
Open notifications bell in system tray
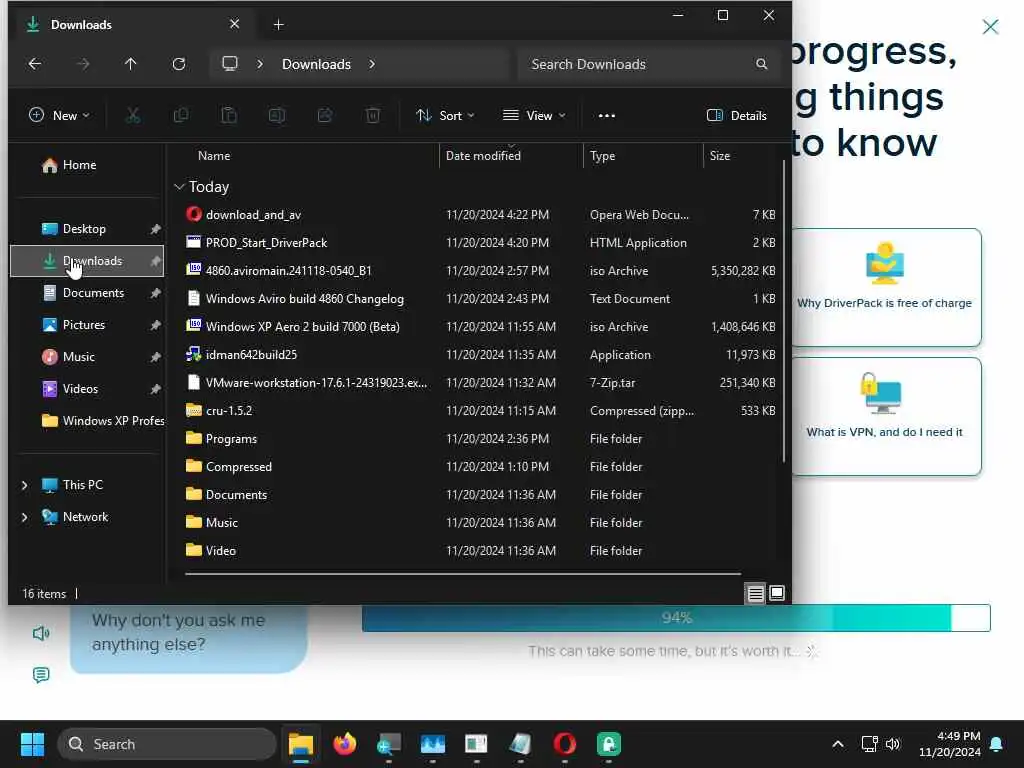pos(997,744)
